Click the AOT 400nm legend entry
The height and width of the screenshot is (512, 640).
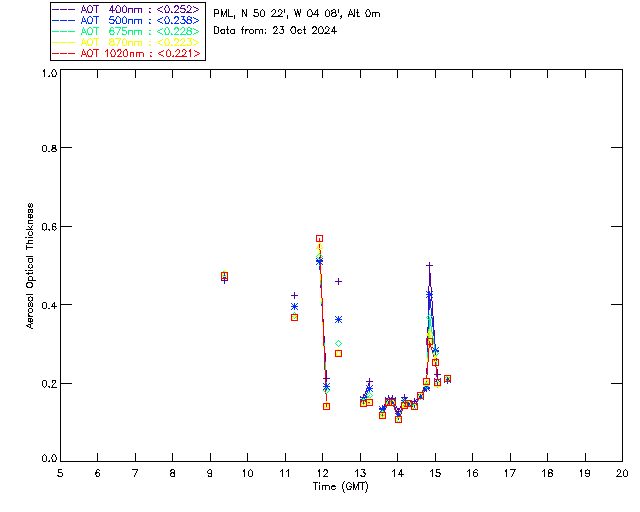127,9
